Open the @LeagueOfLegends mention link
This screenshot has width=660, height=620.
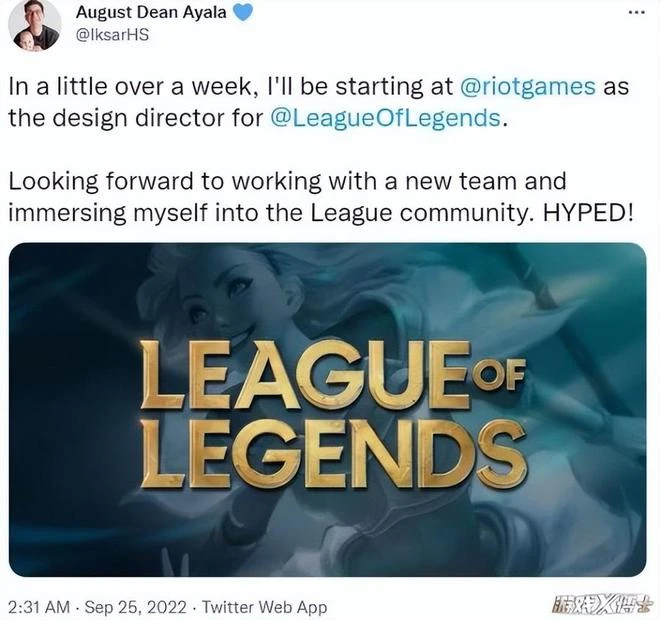click(x=386, y=118)
